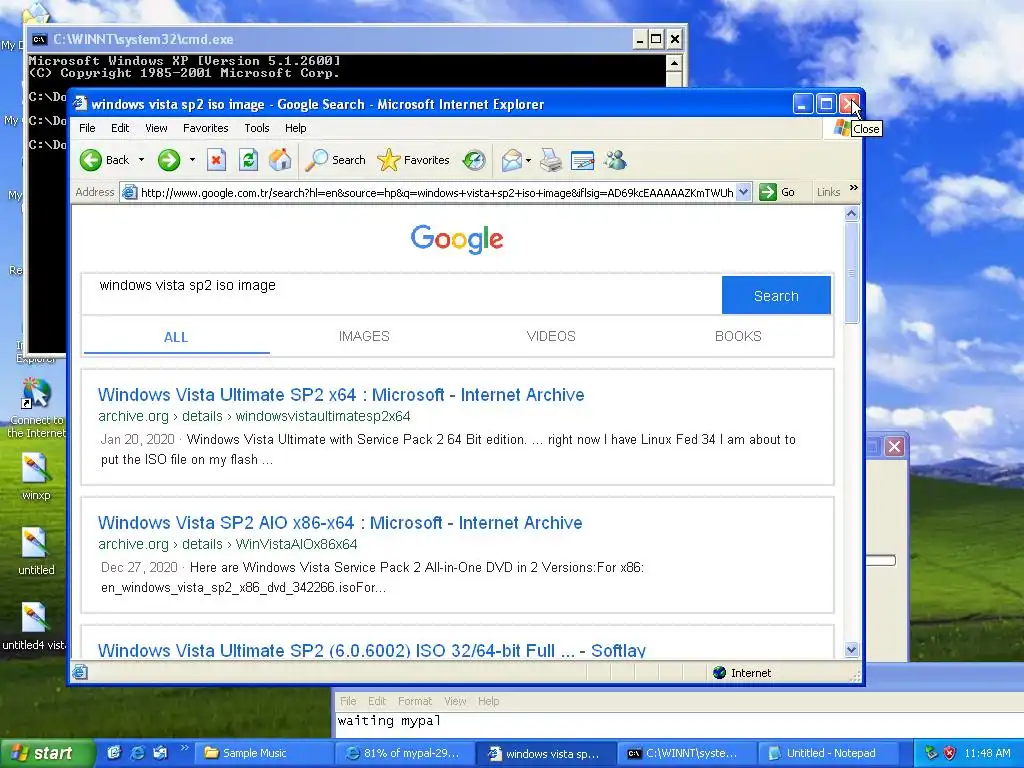
Task: Refresh the page in Internet Explorer
Action: [248, 160]
